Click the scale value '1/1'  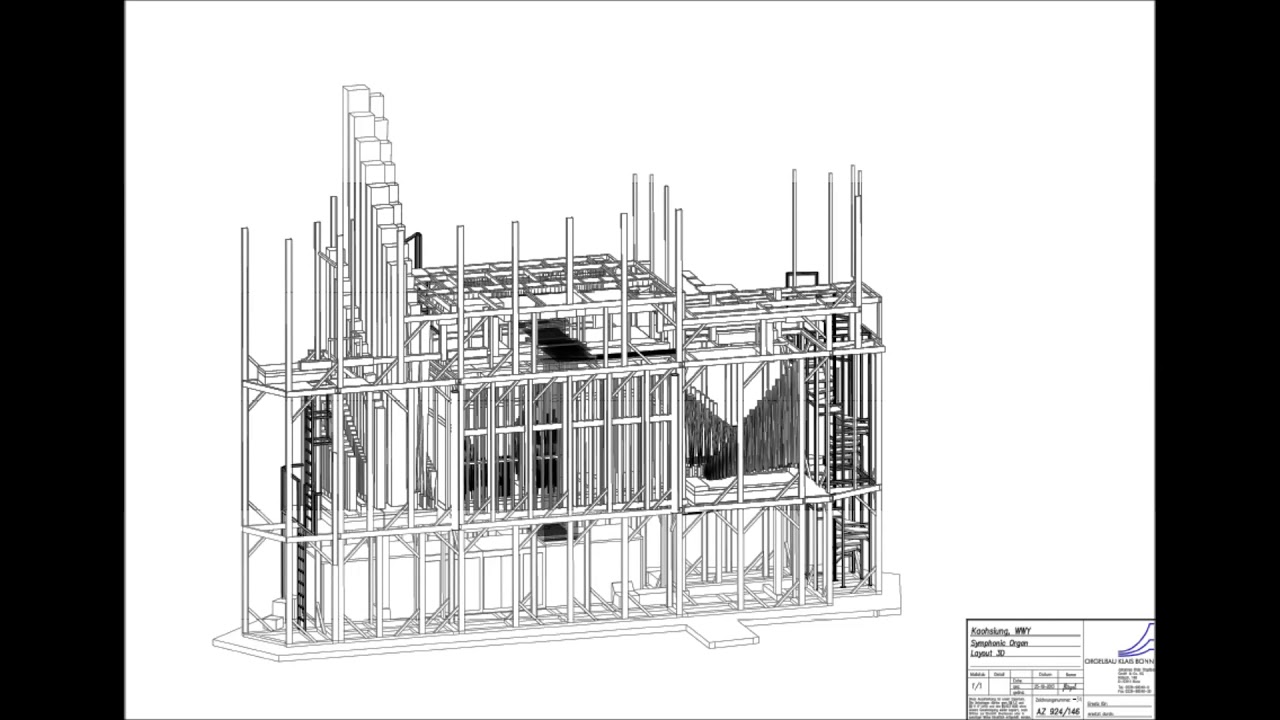pyautogui.click(x=977, y=686)
